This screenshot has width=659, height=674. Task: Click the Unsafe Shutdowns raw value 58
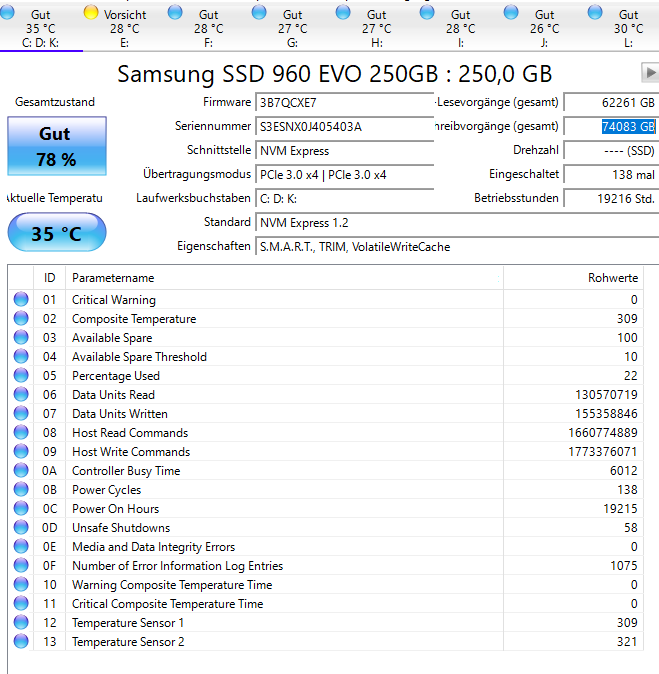(631, 527)
